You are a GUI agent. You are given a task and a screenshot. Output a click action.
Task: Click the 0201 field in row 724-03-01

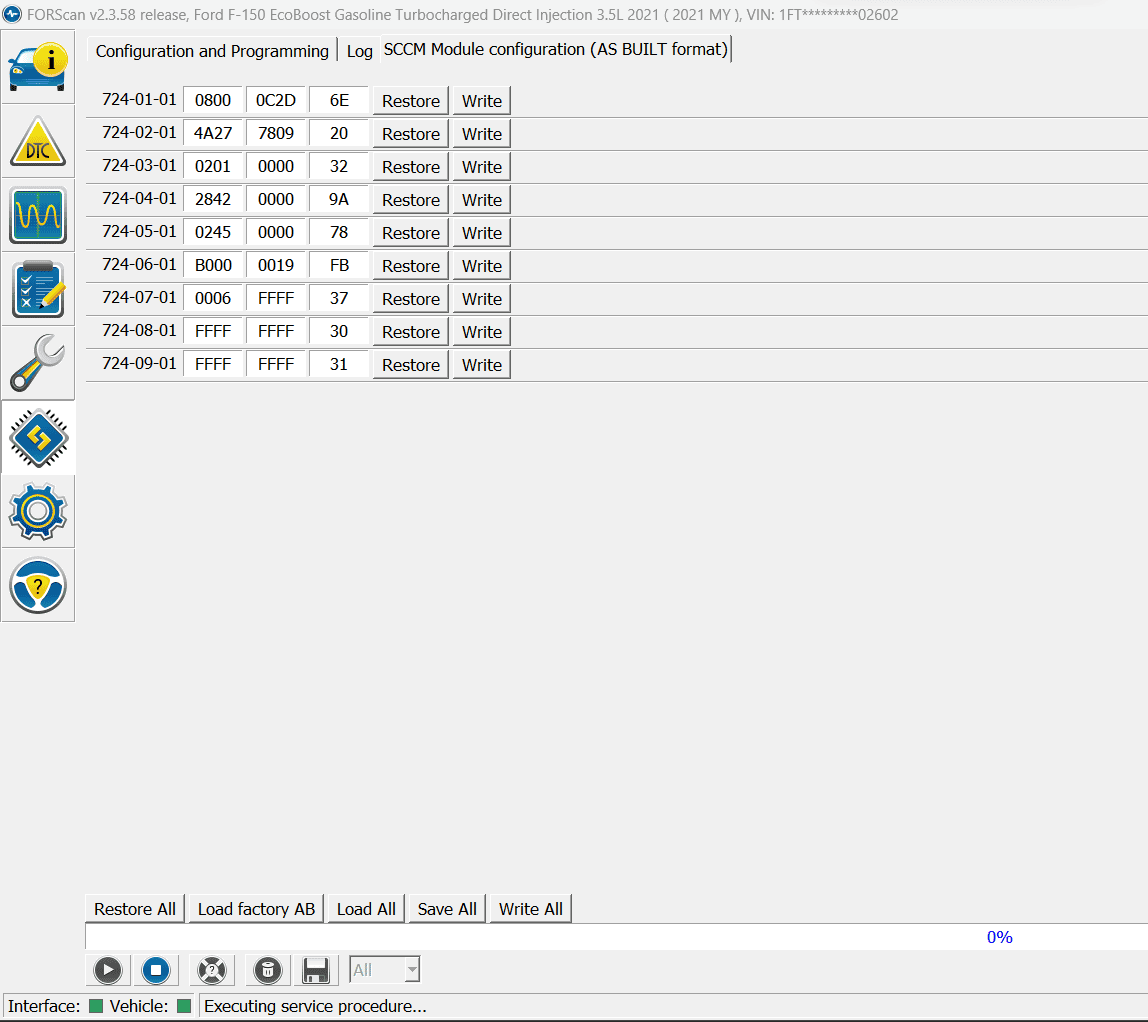pyautogui.click(x=213, y=166)
